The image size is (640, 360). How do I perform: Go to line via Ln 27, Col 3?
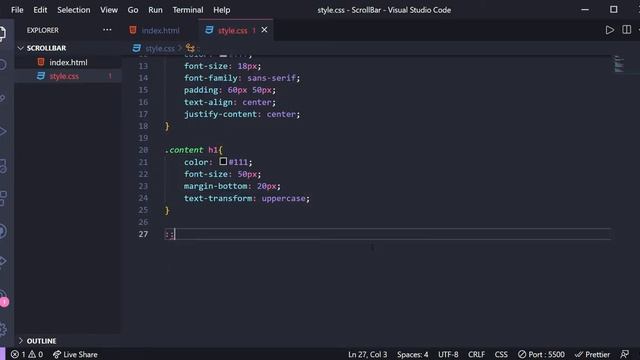367,354
